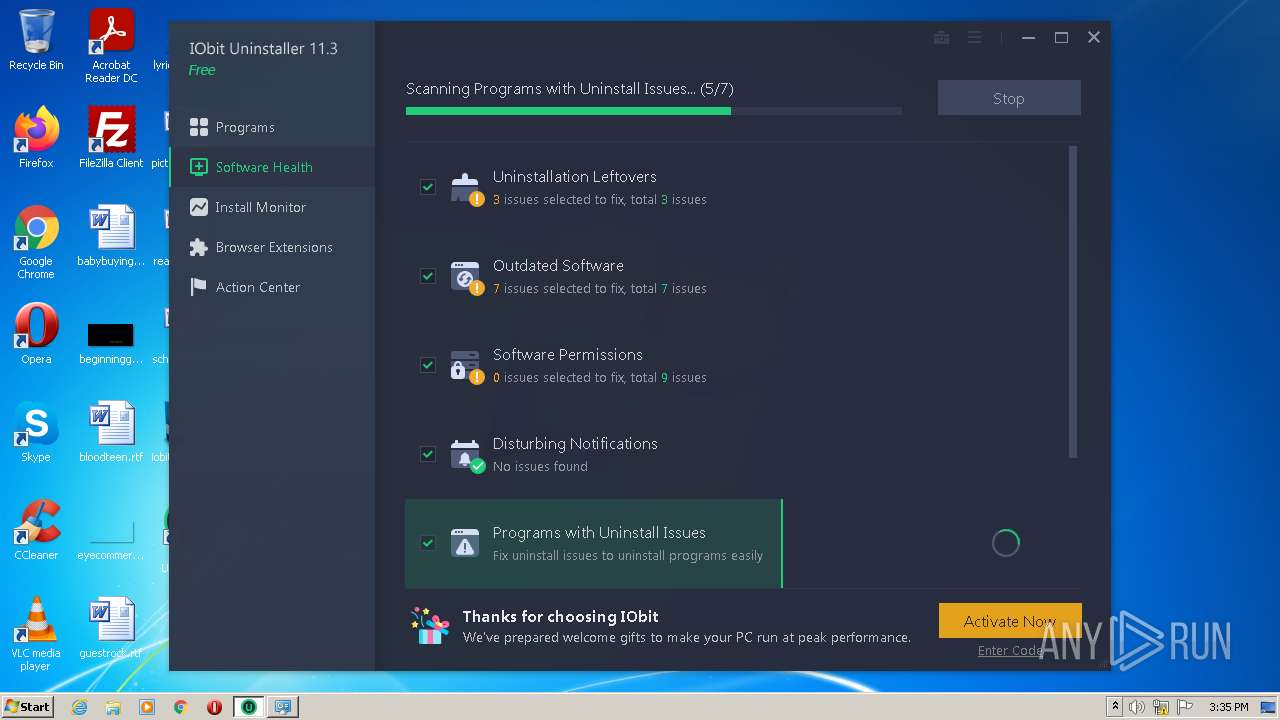
Task: Click 'No issues found' text
Action: 540,466
